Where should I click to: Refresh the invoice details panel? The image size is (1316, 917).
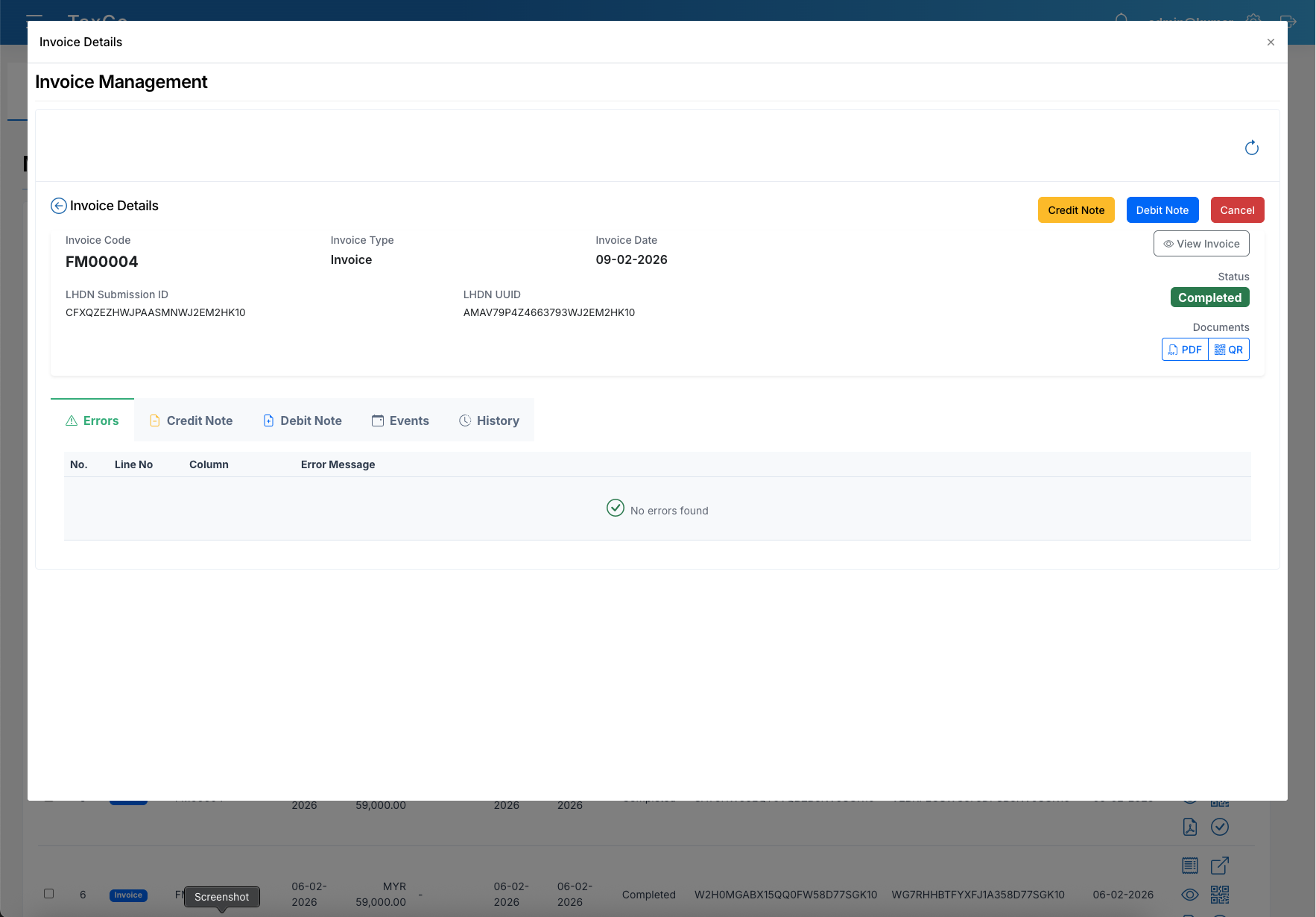(1252, 148)
